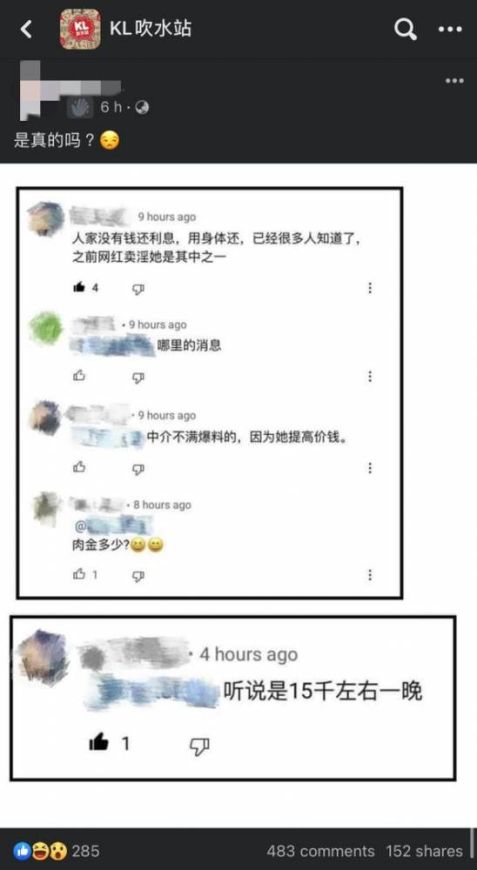Open the first comment's vertical dots menu
Screen dimensions: 477x870
click(x=370, y=288)
